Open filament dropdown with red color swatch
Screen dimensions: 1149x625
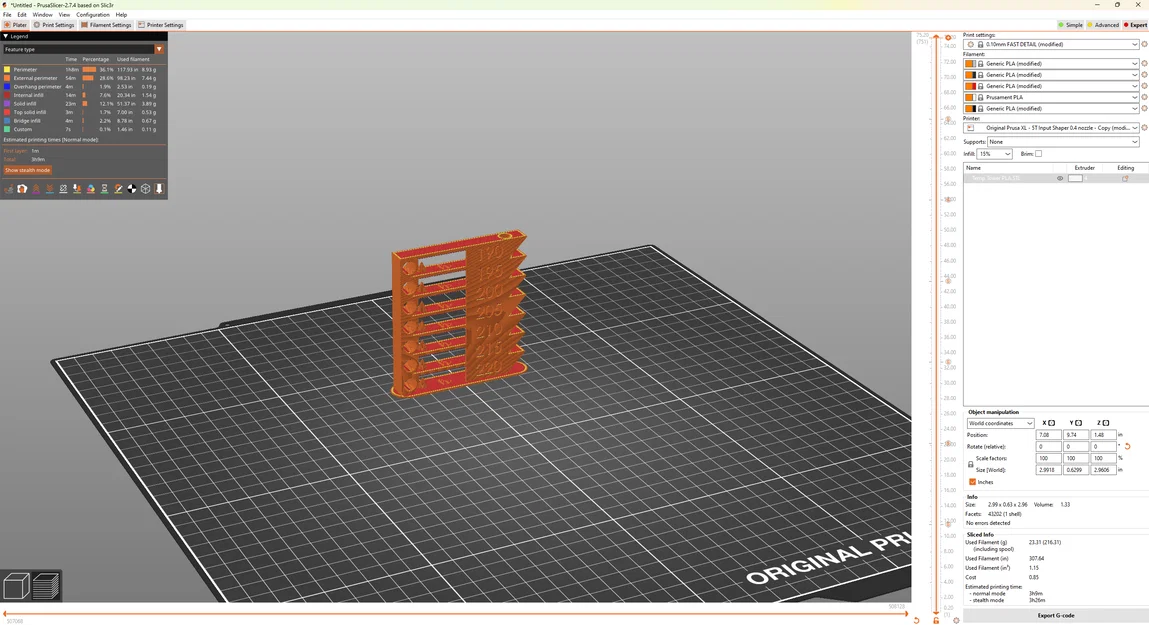pyautogui.click(x=1051, y=86)
